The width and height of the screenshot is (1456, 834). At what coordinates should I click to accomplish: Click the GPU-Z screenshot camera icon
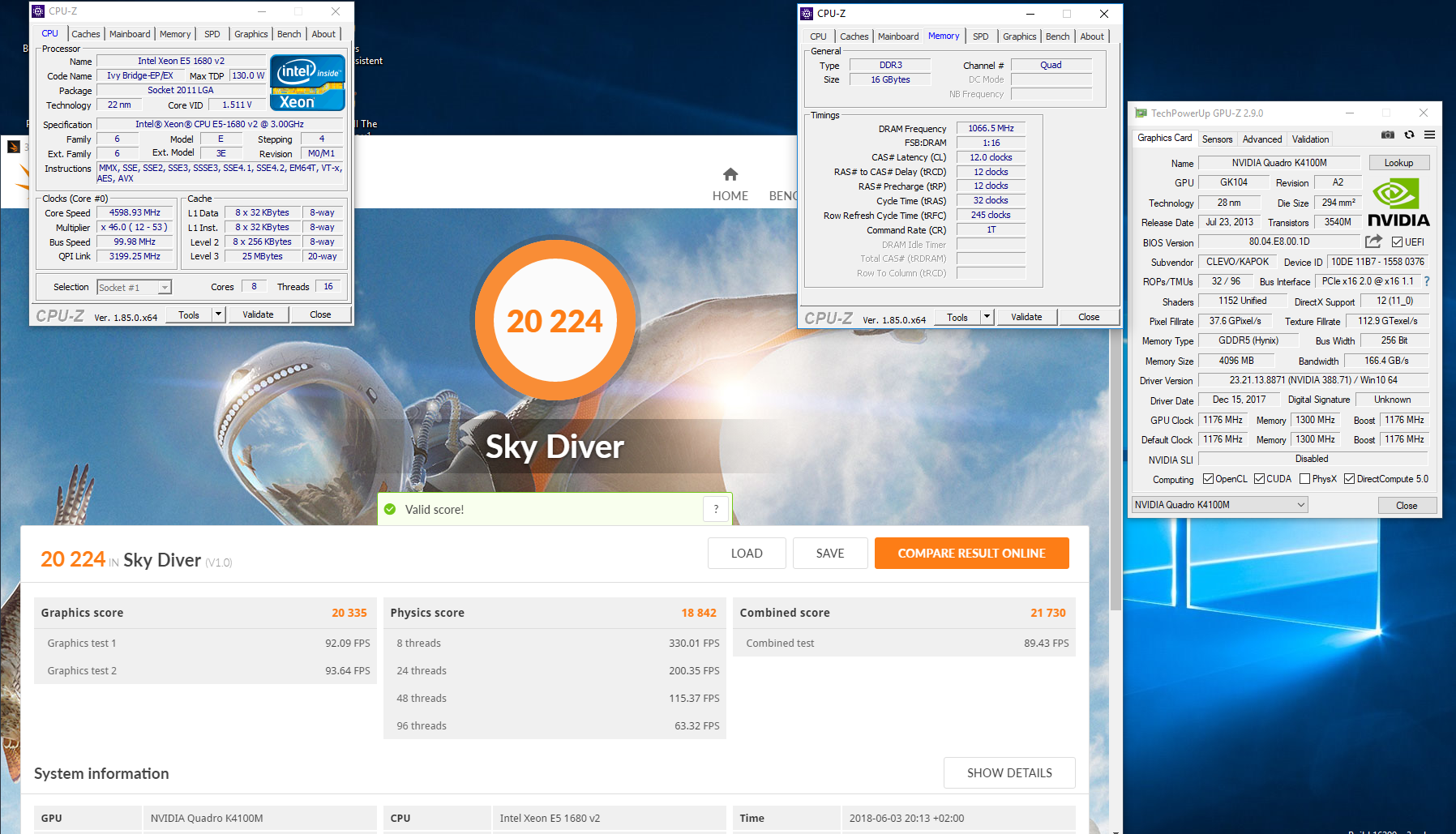1388,135
